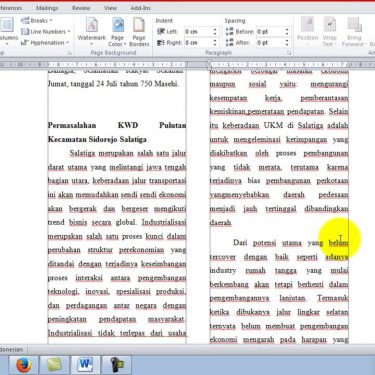Click the Indent Left value field
375x375 pixels.
197,32
